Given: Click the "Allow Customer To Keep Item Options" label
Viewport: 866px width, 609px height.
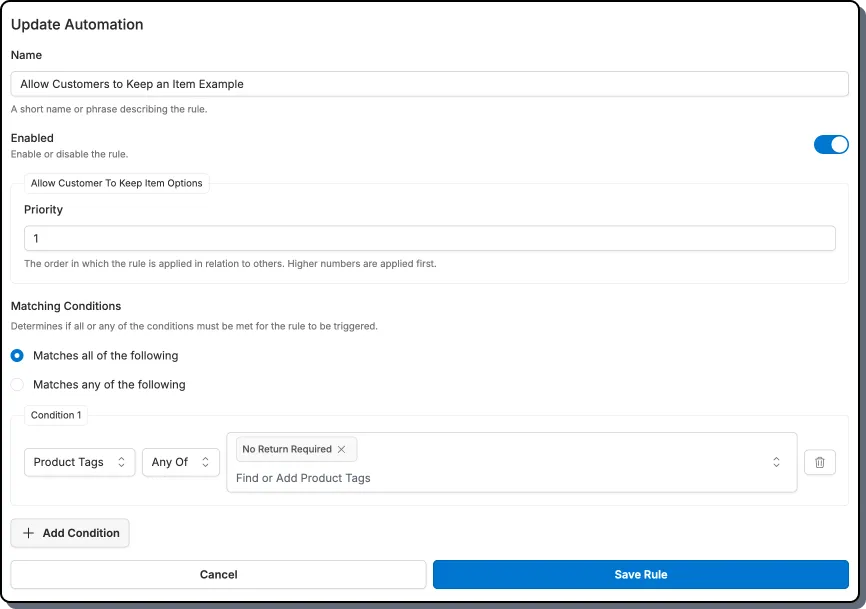Looking at the screenshot, I should (x=116, y=183).
